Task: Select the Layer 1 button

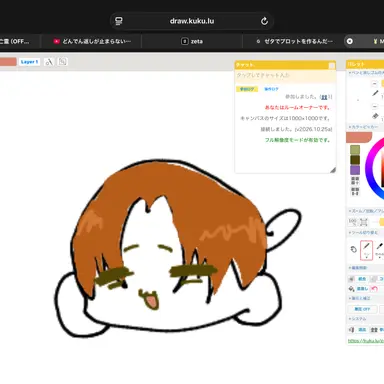Action: [x=29, y=62]
